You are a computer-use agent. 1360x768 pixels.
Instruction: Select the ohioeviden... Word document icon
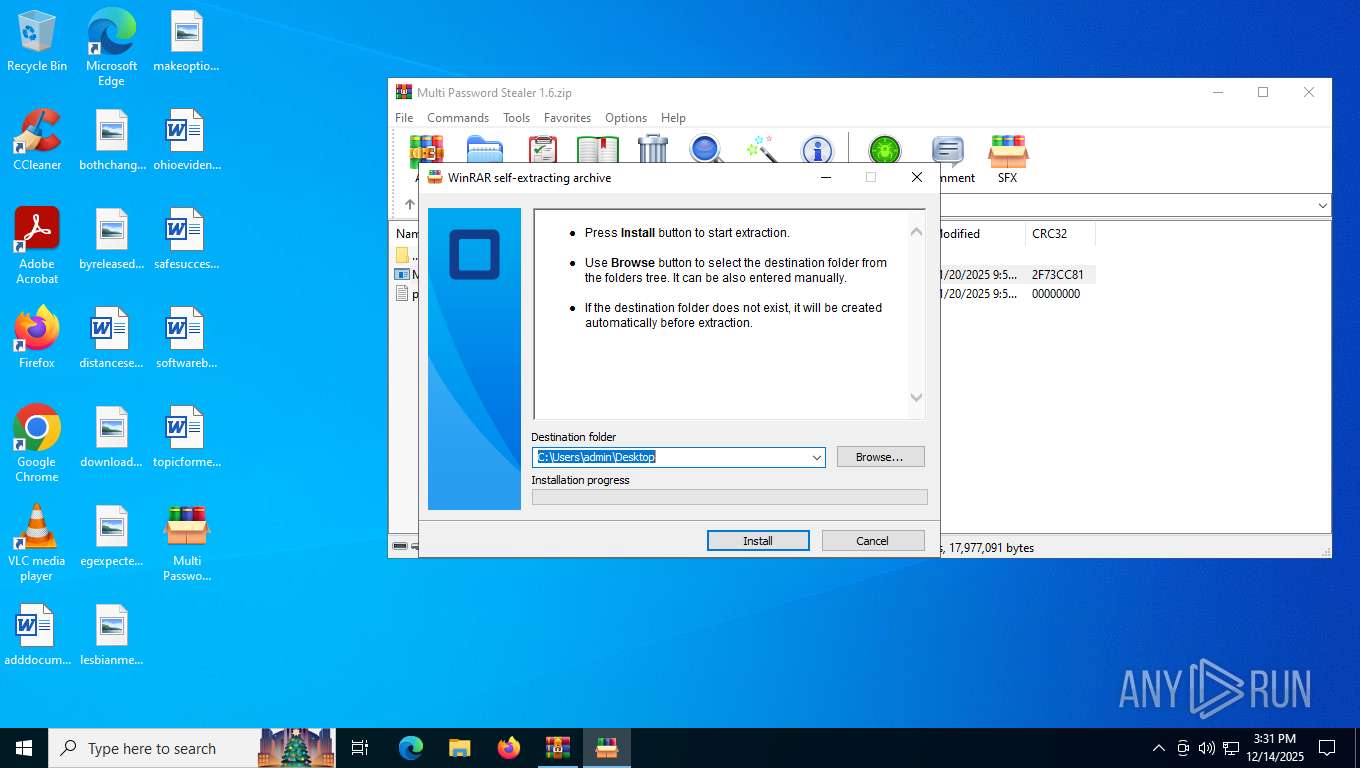coord(187,139)
